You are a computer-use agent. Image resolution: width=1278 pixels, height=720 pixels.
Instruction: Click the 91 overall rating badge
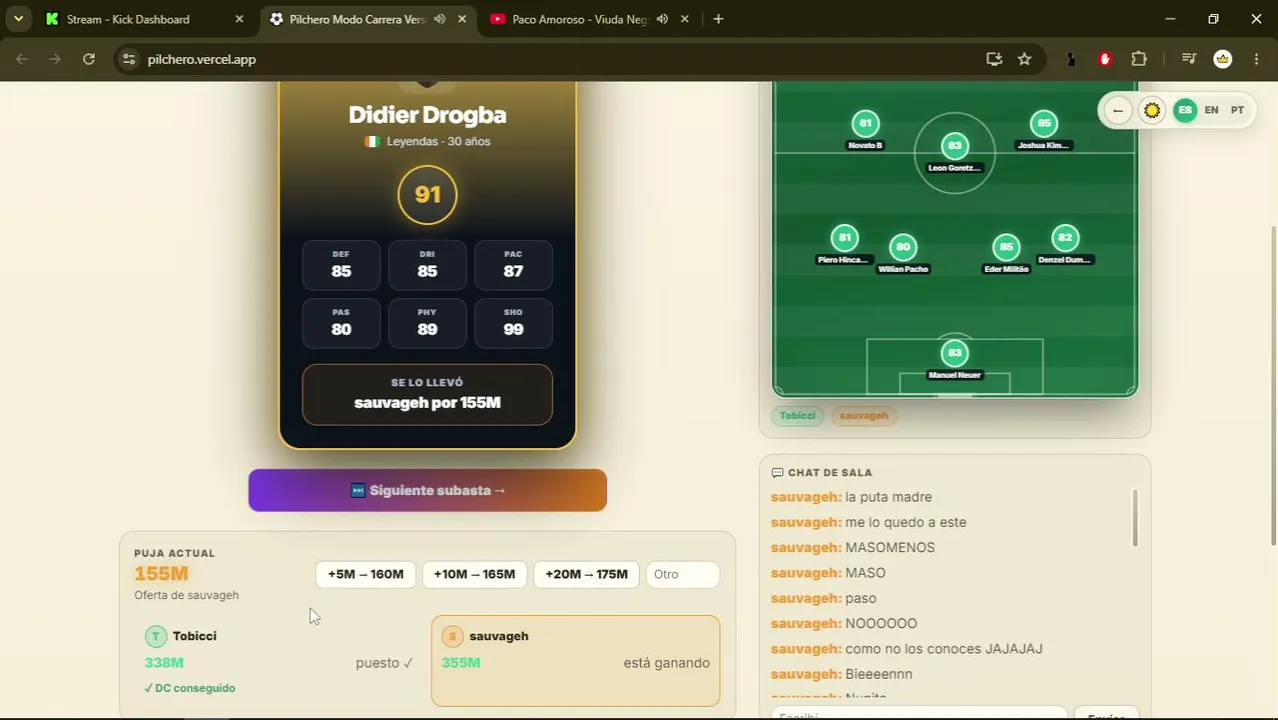coord(427,194)
